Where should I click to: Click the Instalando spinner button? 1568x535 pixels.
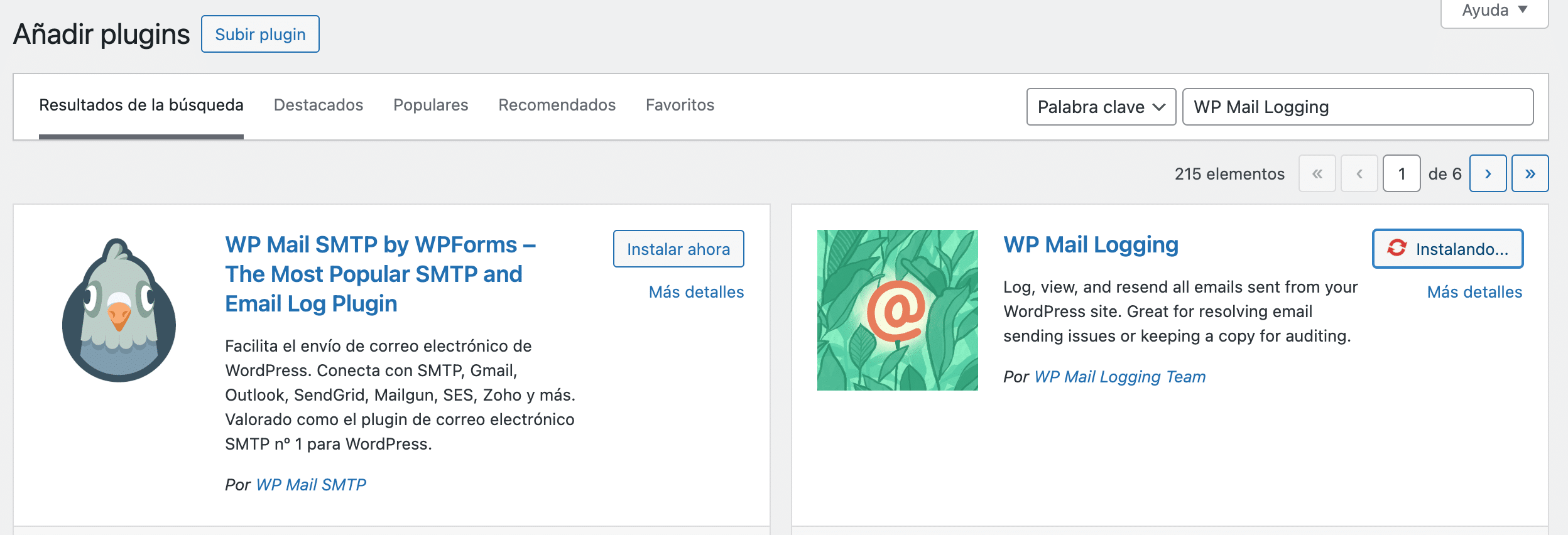pyautogui.click(x=1447, y=249)
